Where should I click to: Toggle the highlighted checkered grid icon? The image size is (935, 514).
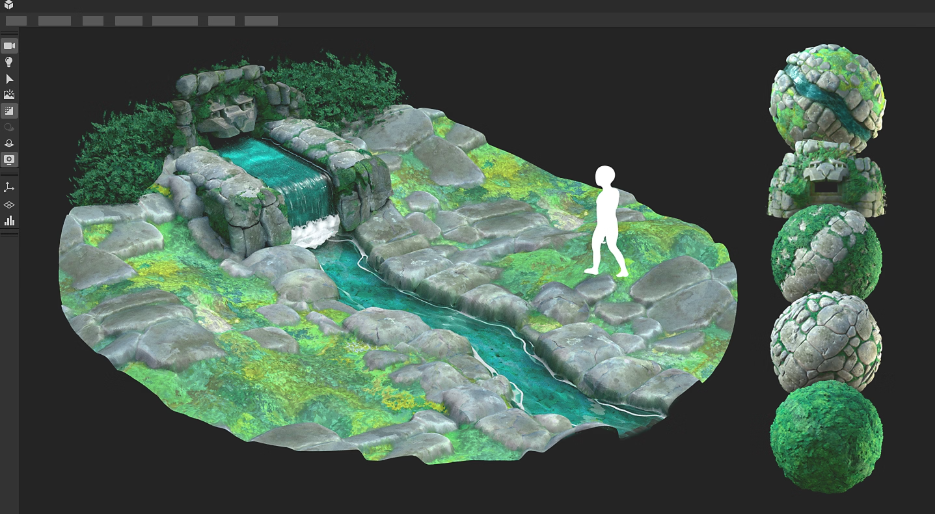pyautogui.click(x=9, y=111)
